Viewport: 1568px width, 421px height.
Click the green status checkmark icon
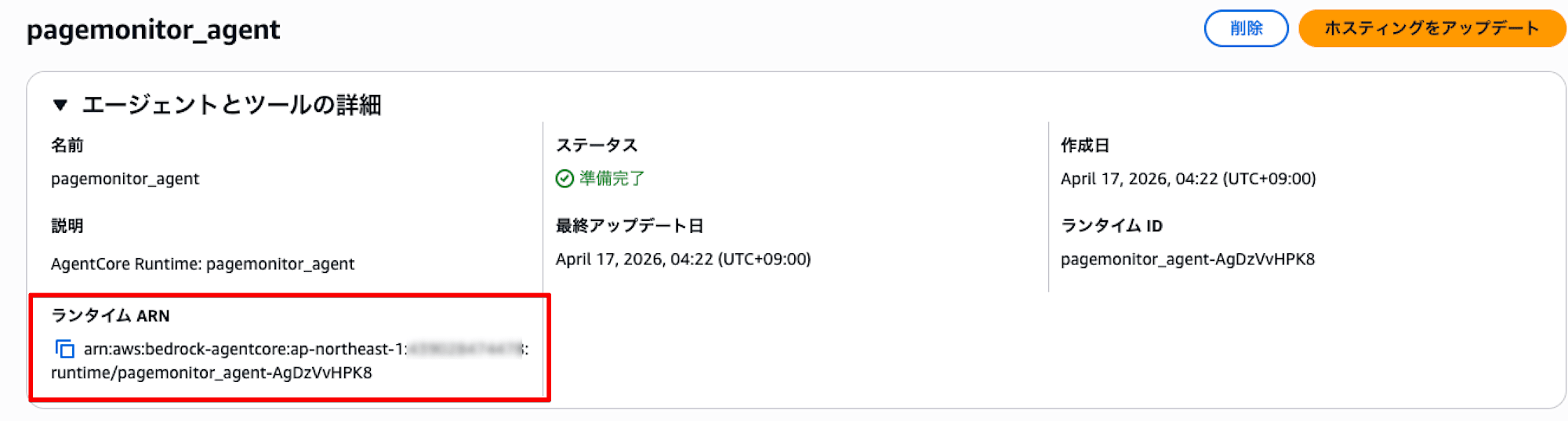pyautogui.click(x=564, y=179)
